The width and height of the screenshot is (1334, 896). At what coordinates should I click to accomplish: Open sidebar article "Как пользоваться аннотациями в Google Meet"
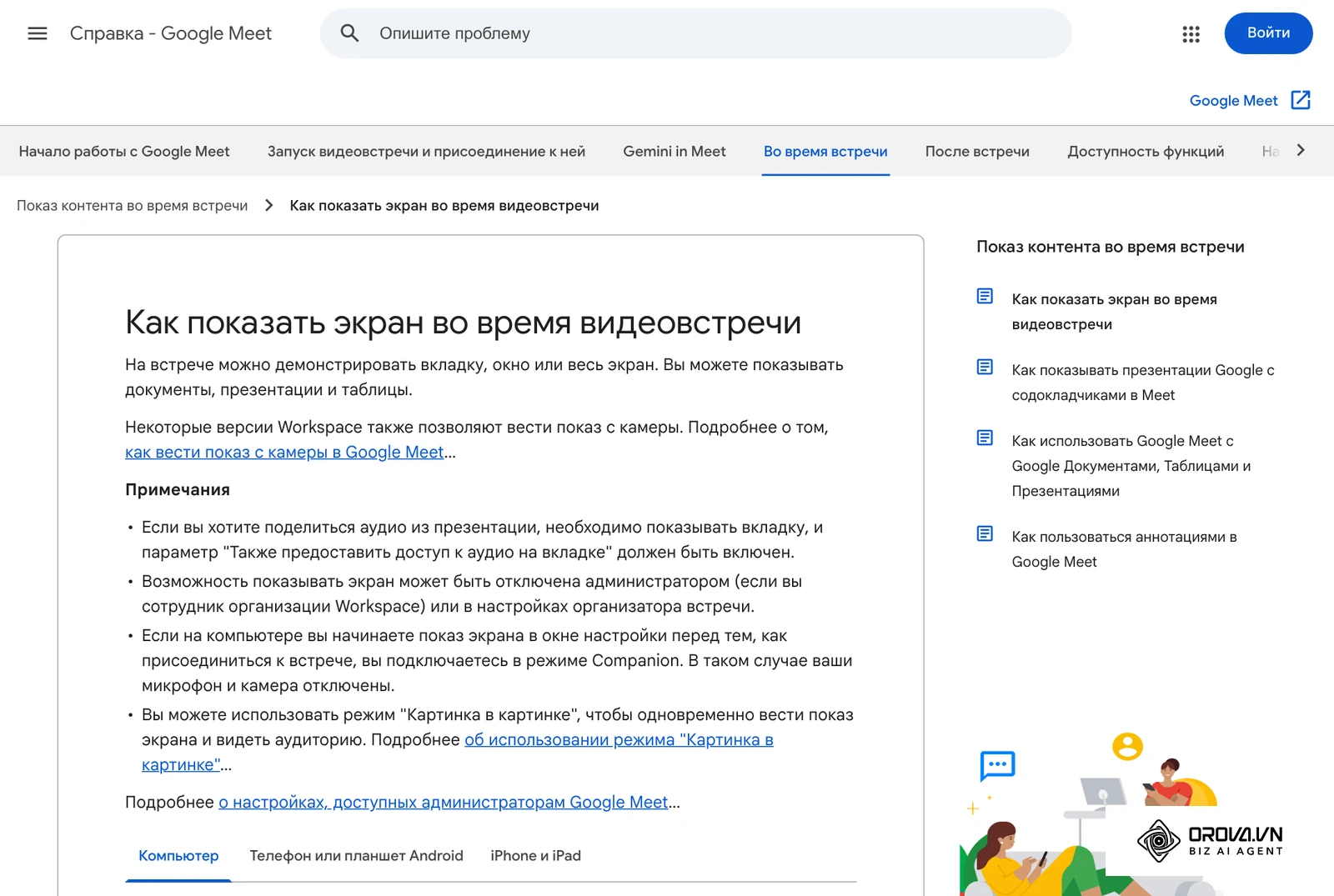point(1124,549)
